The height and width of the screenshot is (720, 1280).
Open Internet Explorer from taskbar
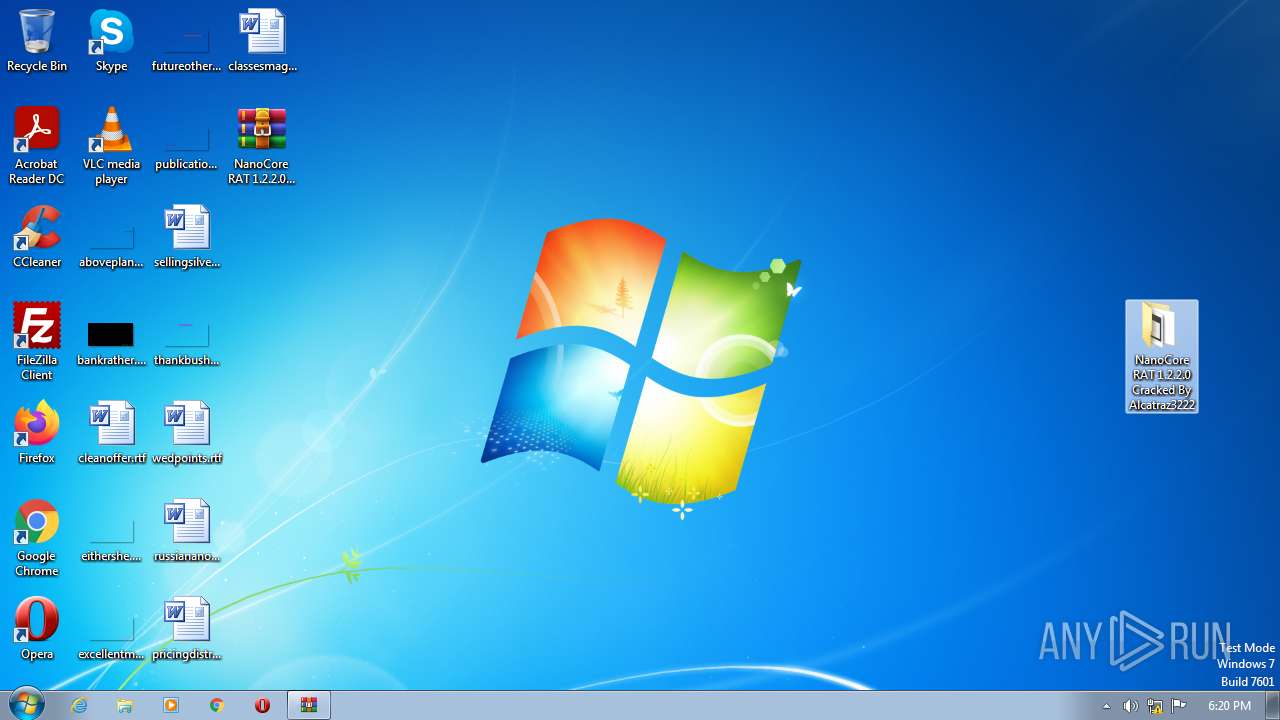coord(79,705)
